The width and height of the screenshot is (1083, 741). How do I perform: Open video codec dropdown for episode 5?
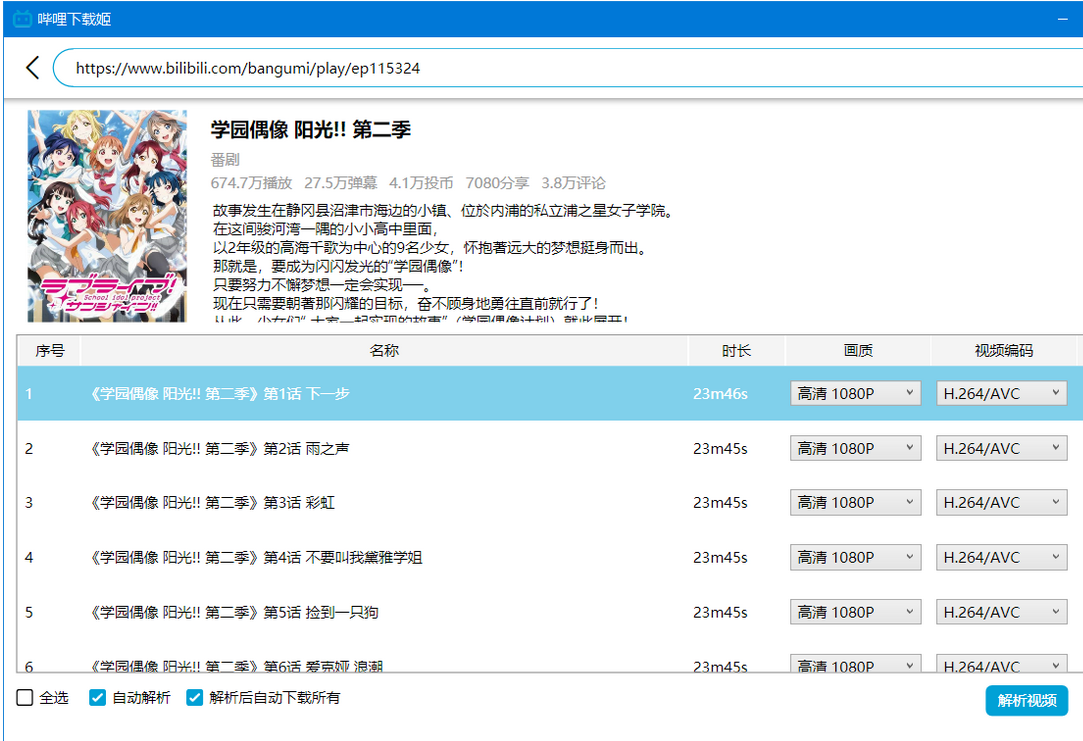[x=1001, y=612]
